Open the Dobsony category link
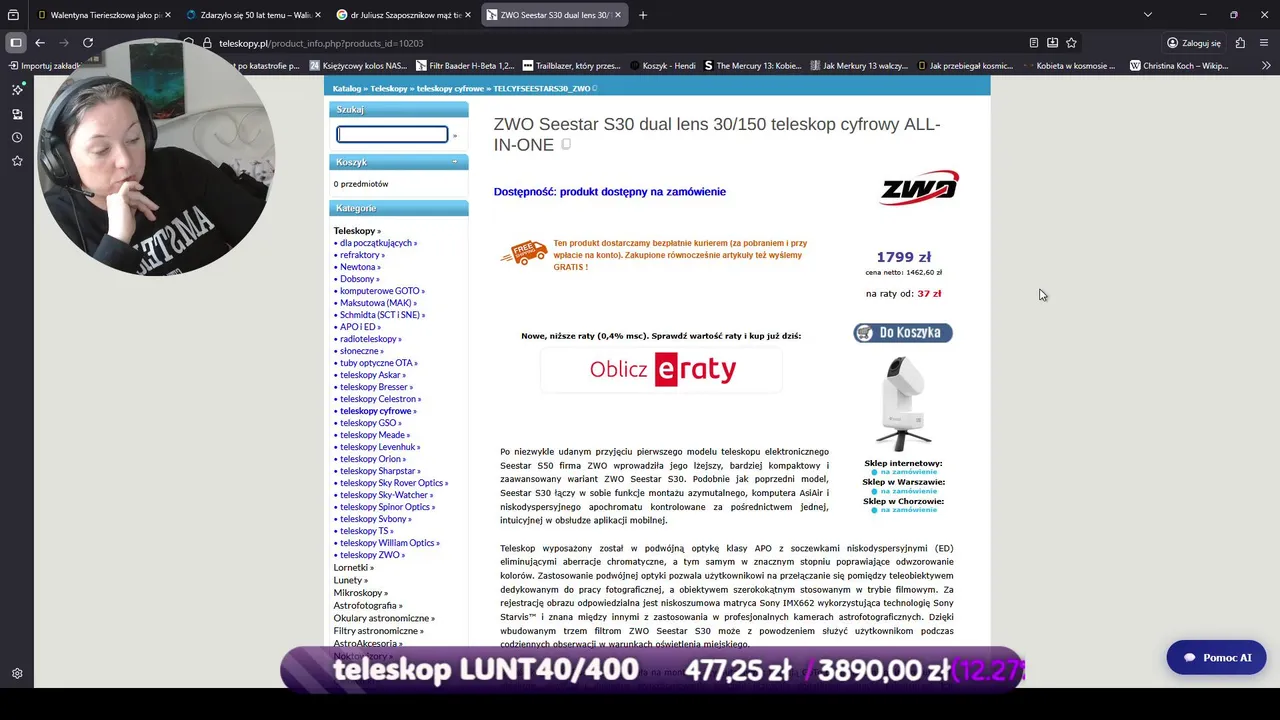The height and width of the screenshot is (720, 1280). [x=357, y=279]
